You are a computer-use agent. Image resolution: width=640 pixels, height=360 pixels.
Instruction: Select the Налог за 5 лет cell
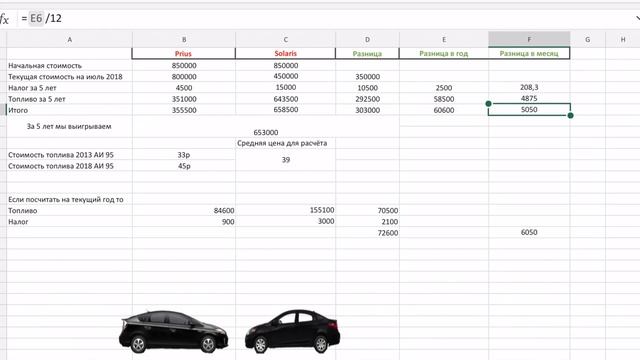(69, 88)
